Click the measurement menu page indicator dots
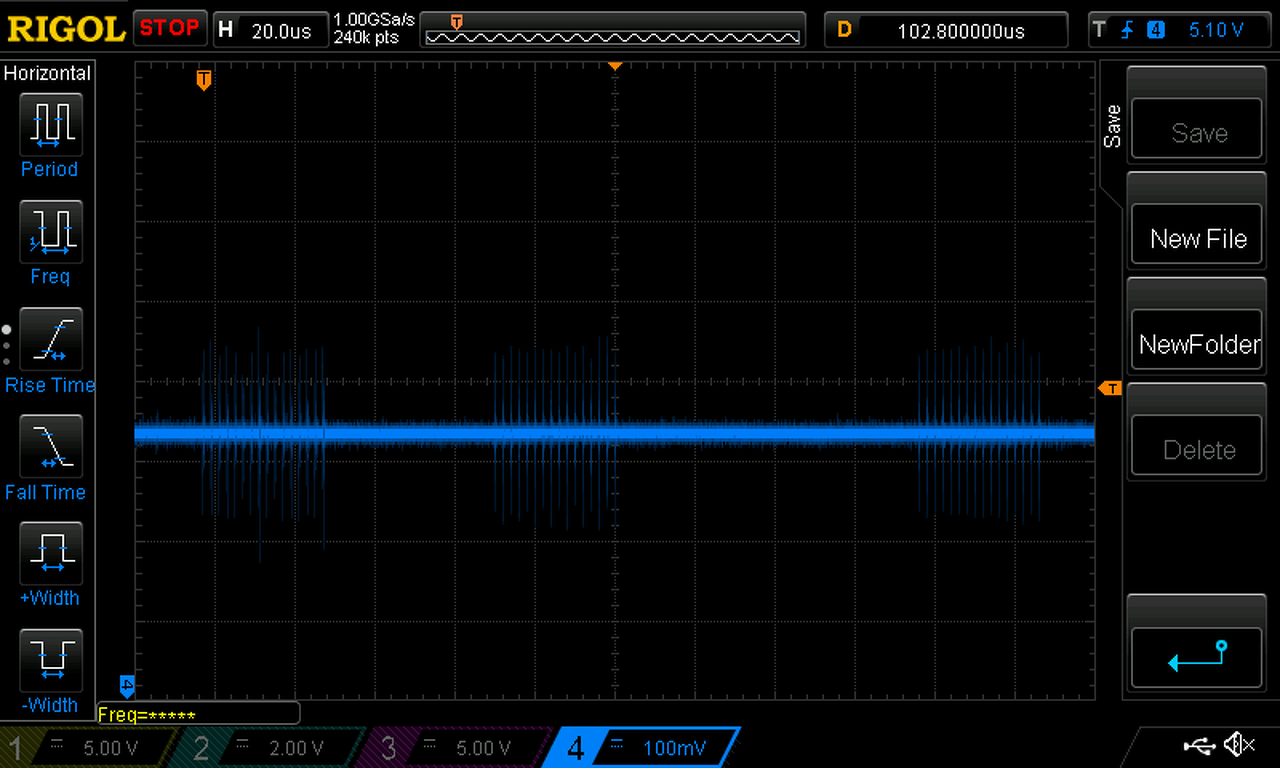This screenshot has height=768, width=1280. (6, 344)
